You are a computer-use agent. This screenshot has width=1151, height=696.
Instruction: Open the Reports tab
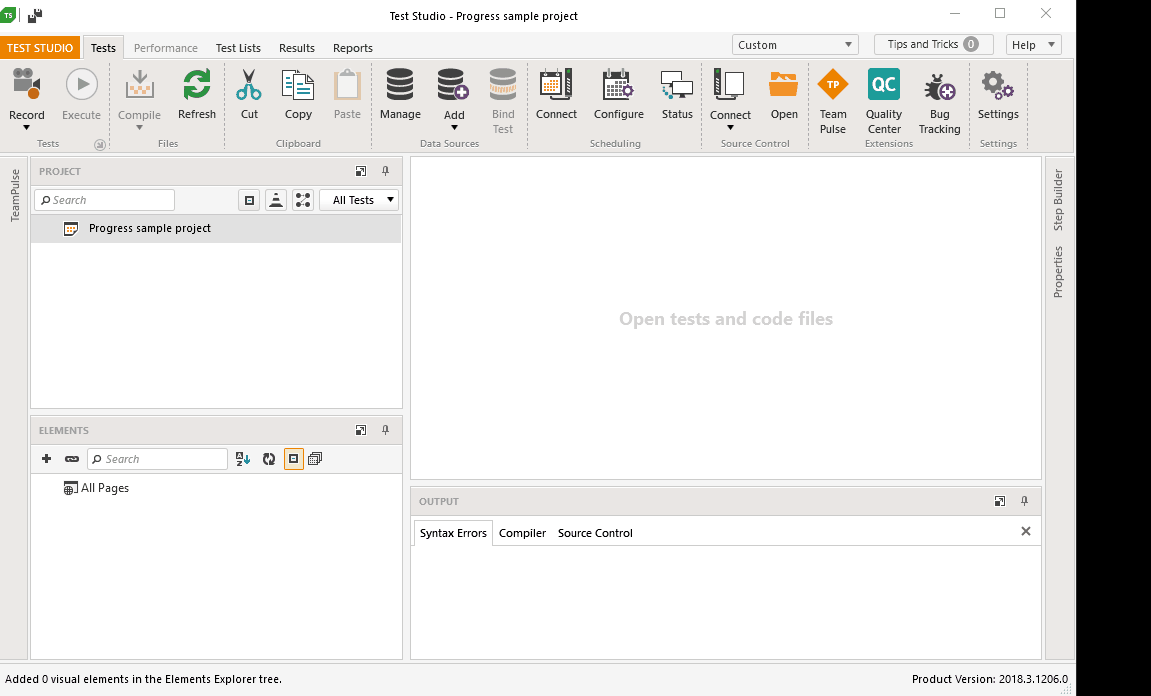click(352, 48)
